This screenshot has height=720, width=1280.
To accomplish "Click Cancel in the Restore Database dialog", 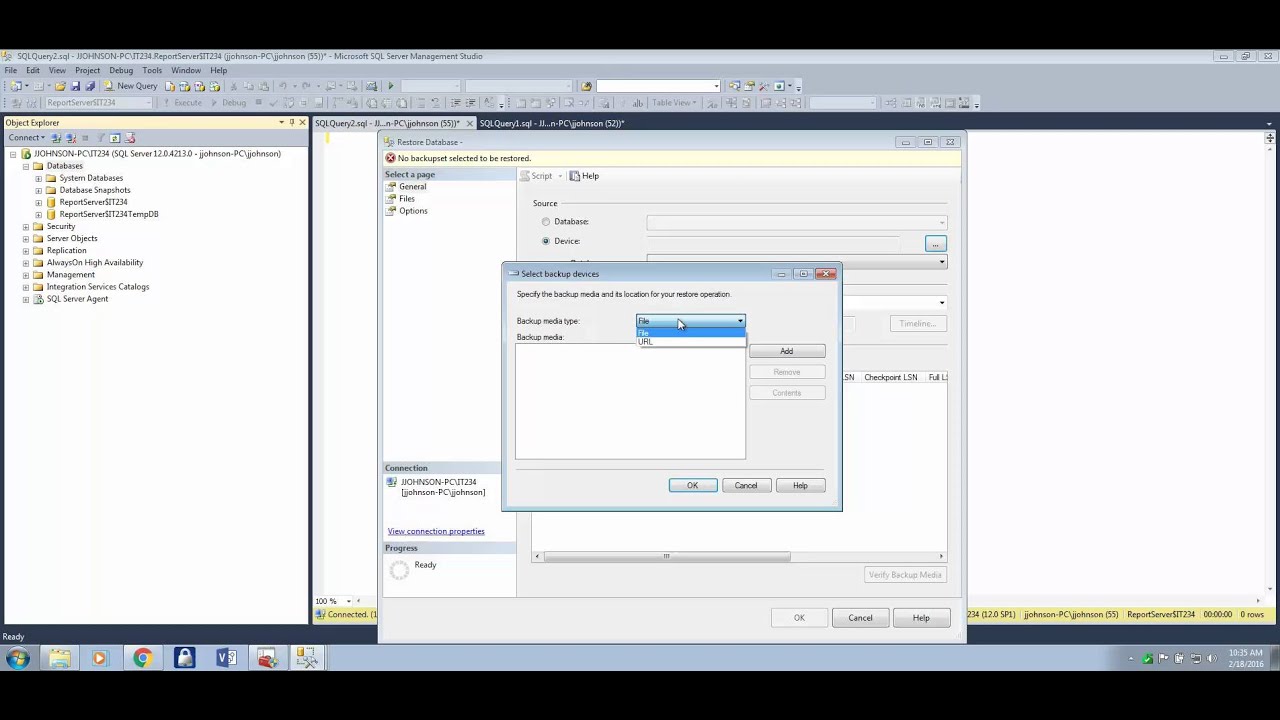I will coord(860,618).
